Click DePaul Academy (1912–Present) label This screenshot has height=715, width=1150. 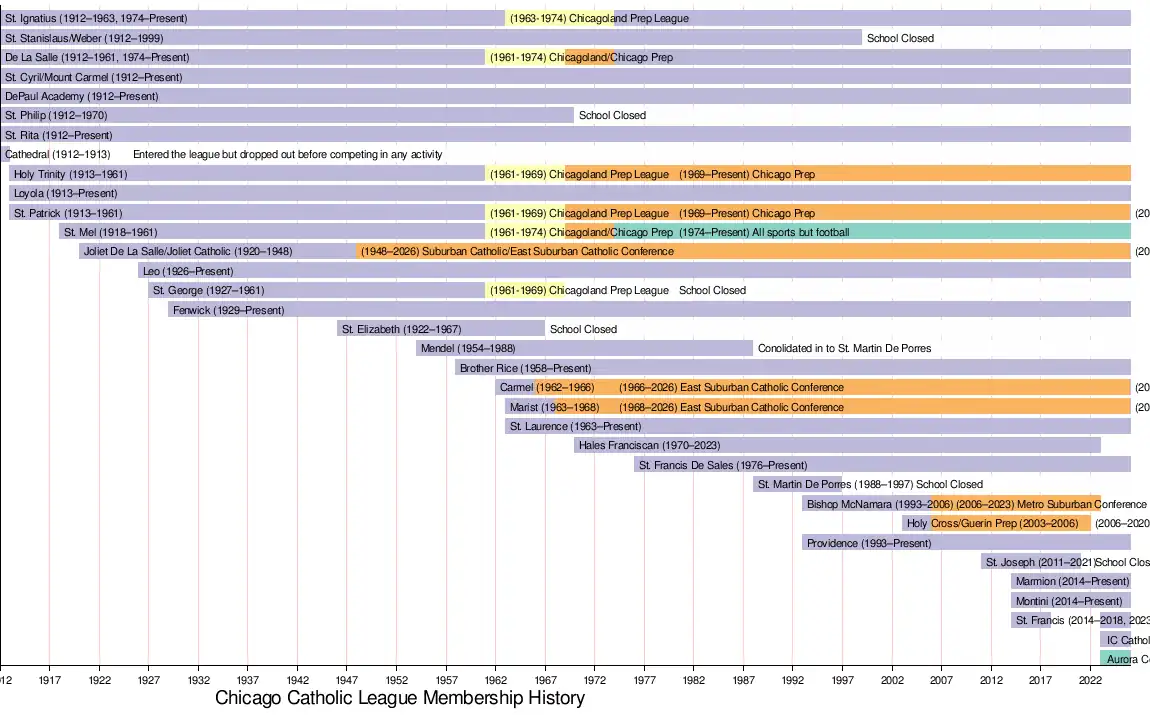click(x=81, y=96)
